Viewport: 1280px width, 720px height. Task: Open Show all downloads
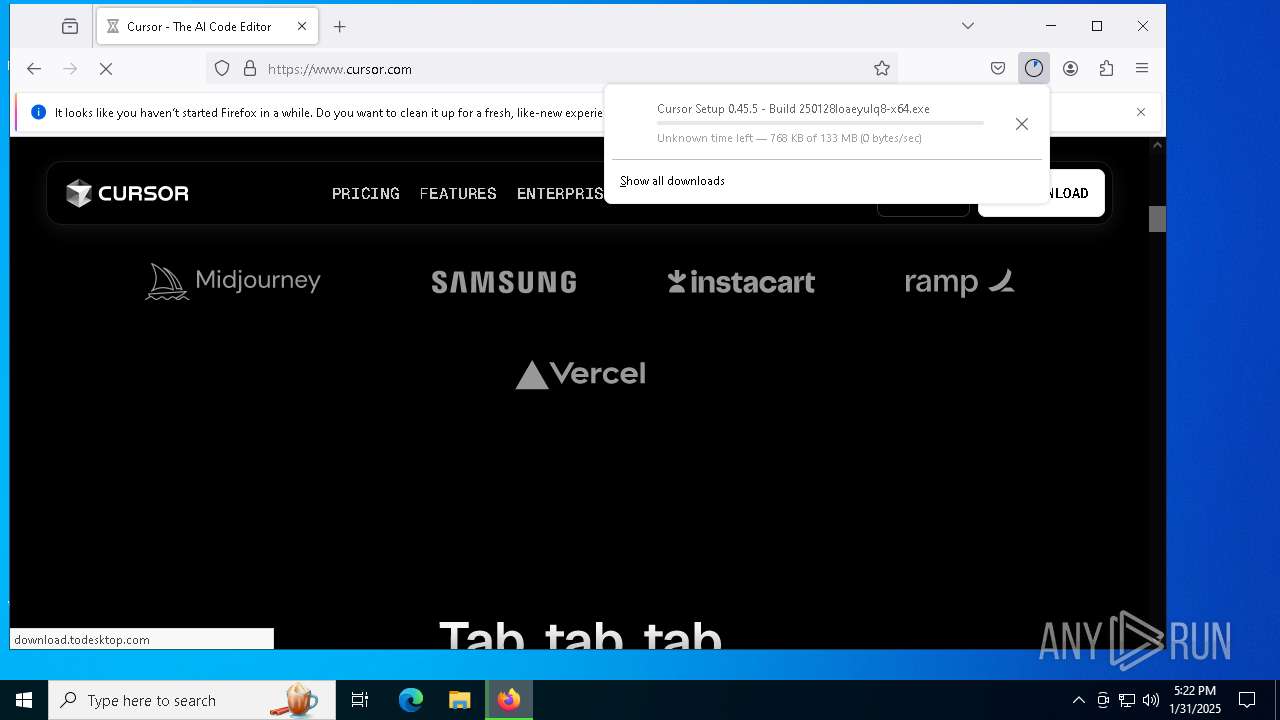coord(672,181)
